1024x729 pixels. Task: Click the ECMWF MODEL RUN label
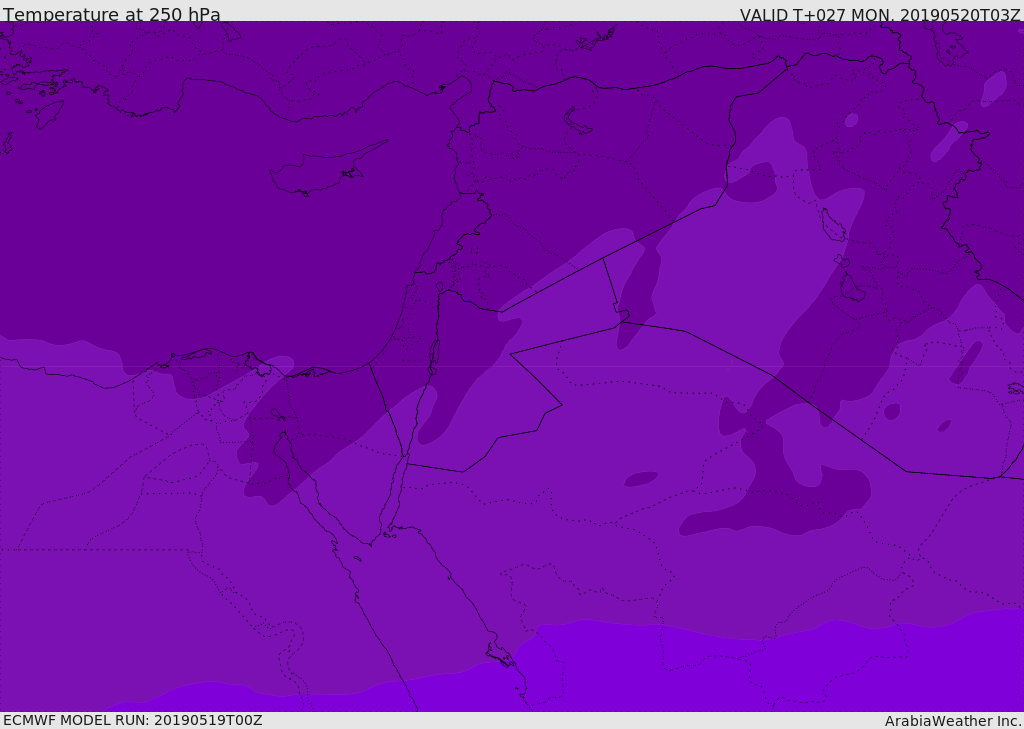[x=132, y=720]
